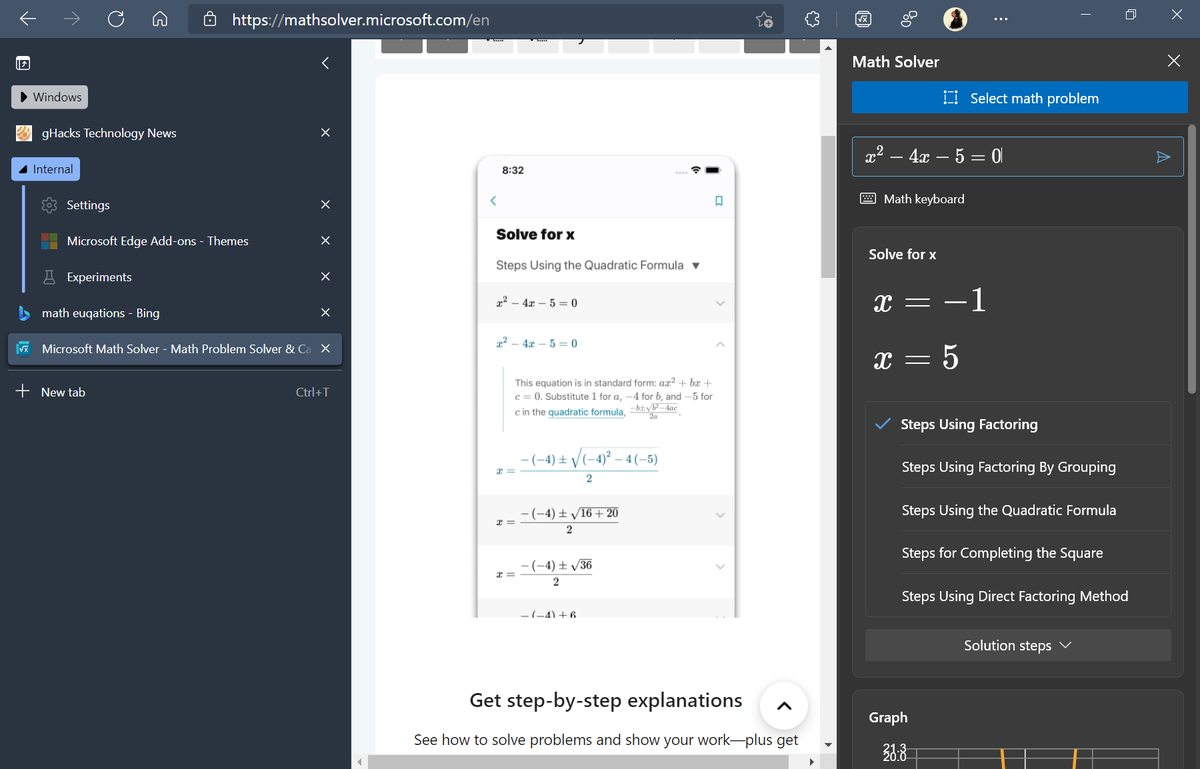Open Math Solver toolbar icon
This screenshot has width=1200, height=769.
(863, 20)
